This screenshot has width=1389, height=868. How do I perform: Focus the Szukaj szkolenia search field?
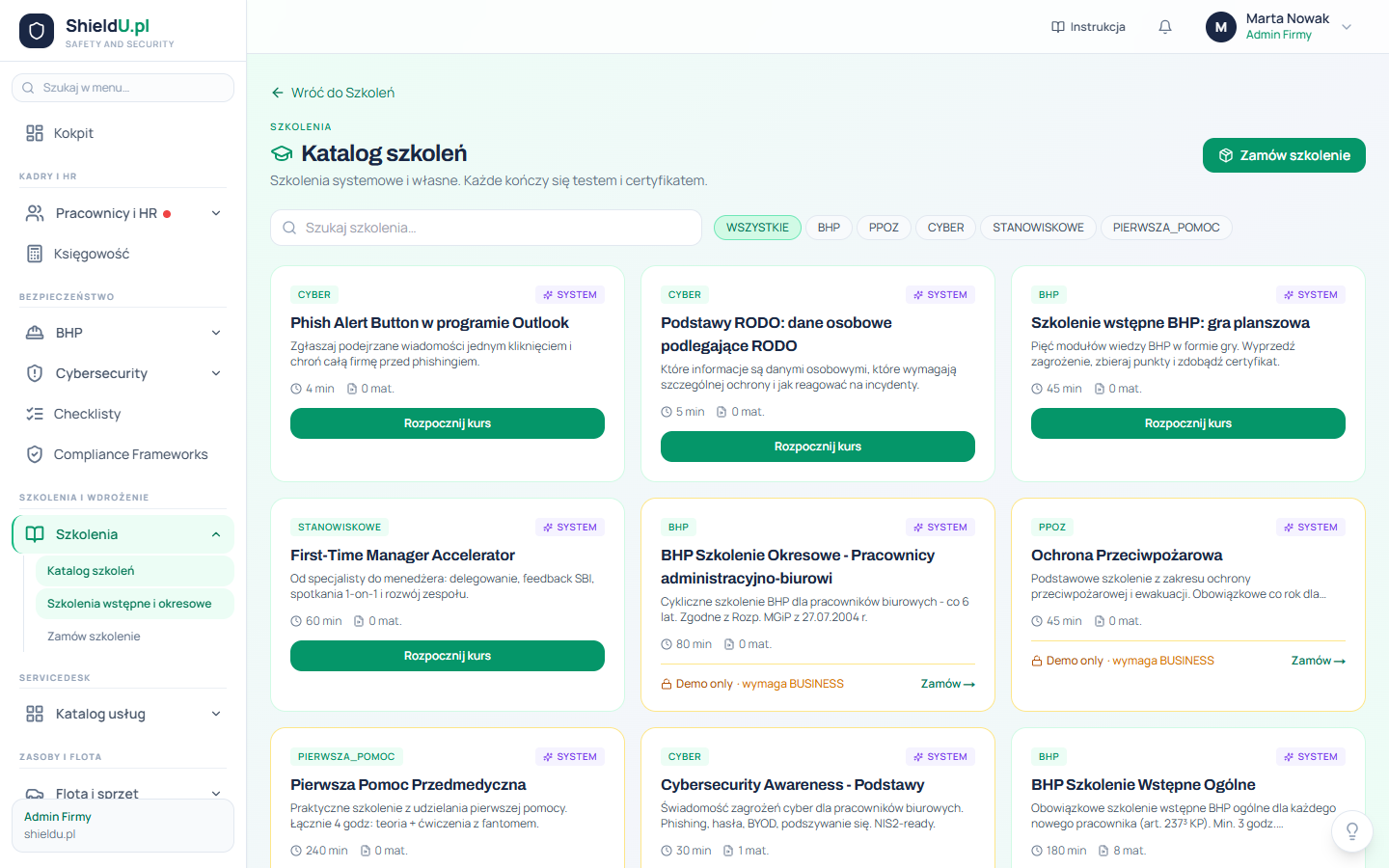(486, 228)
